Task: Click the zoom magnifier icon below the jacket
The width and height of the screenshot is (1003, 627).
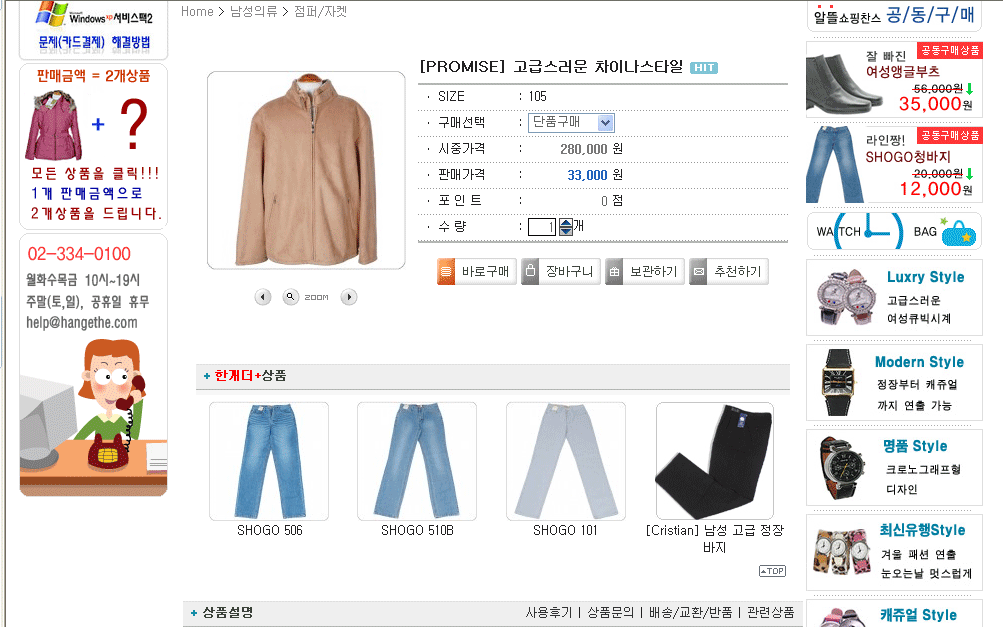Action: pos(291,297)
